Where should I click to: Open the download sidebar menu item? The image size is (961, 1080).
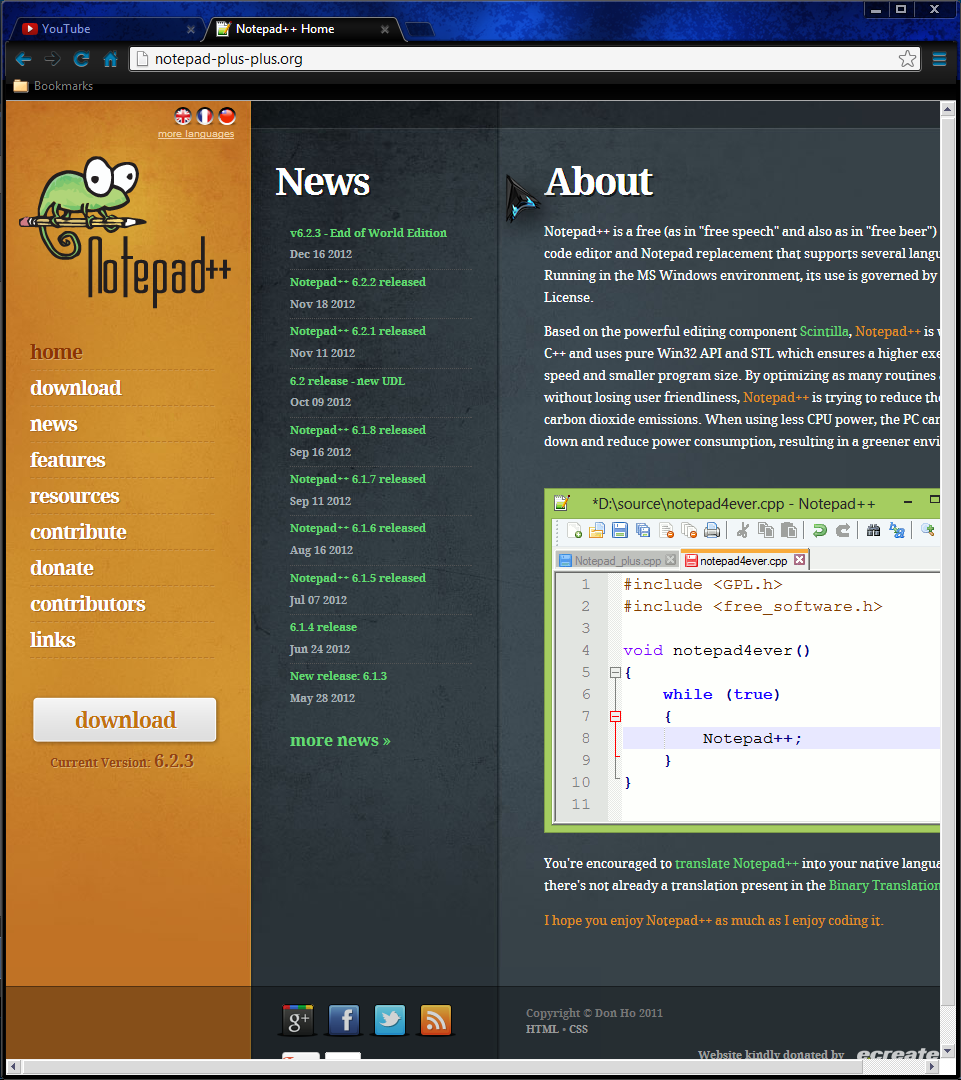(76, 388)
